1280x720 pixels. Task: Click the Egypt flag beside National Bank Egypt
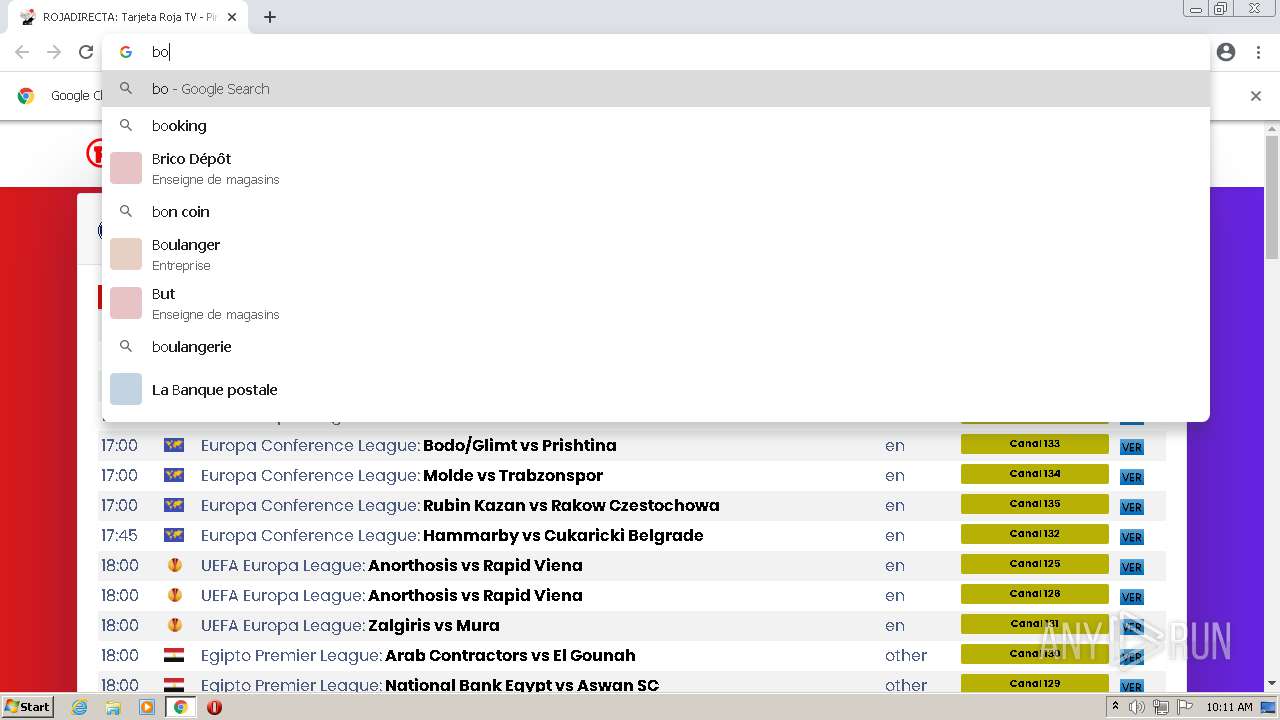pos(174,685)
